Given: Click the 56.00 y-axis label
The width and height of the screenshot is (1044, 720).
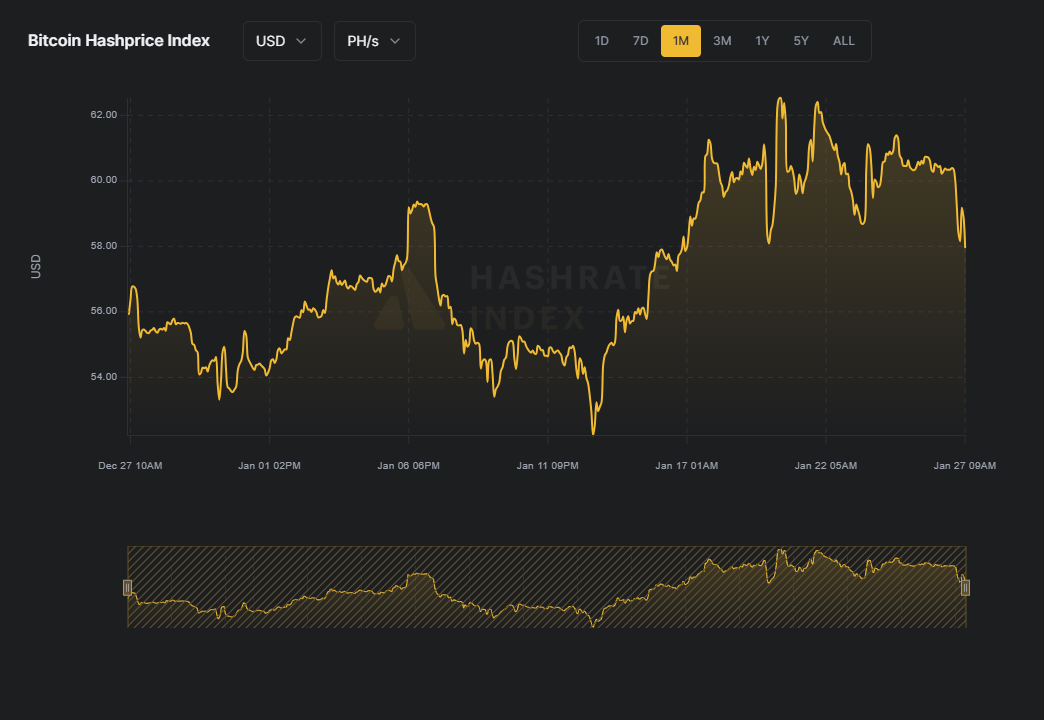Looking at the screenshot, I should pyautogui.click(x=104, y=311).
